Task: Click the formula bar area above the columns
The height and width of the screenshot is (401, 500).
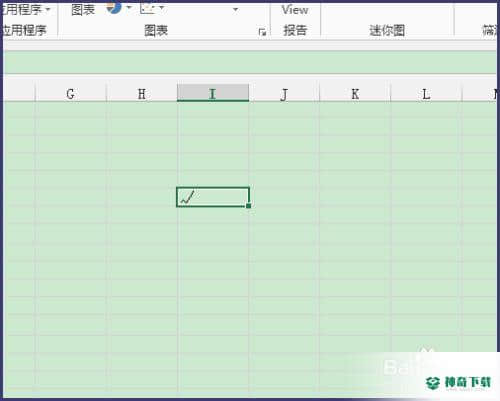Action: pyautogui.click(x=250, y=63)
